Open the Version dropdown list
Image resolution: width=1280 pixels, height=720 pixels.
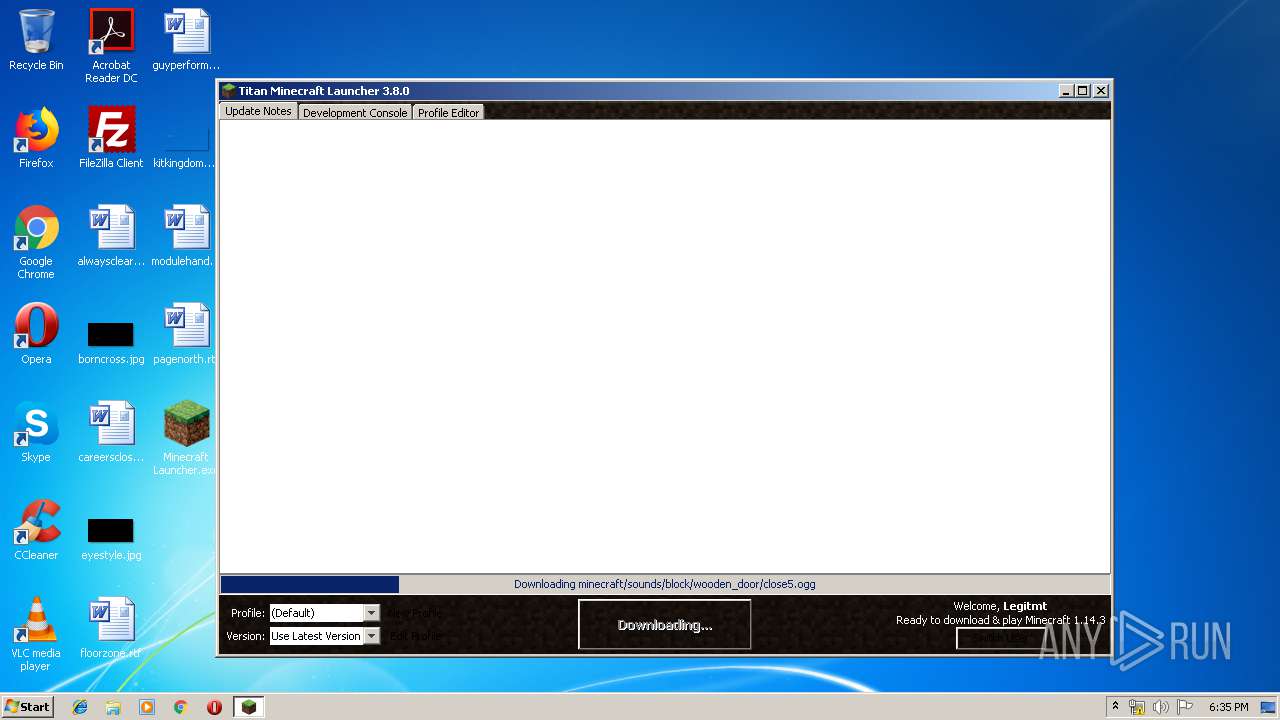pyautogui.click(x=371, y=636)
